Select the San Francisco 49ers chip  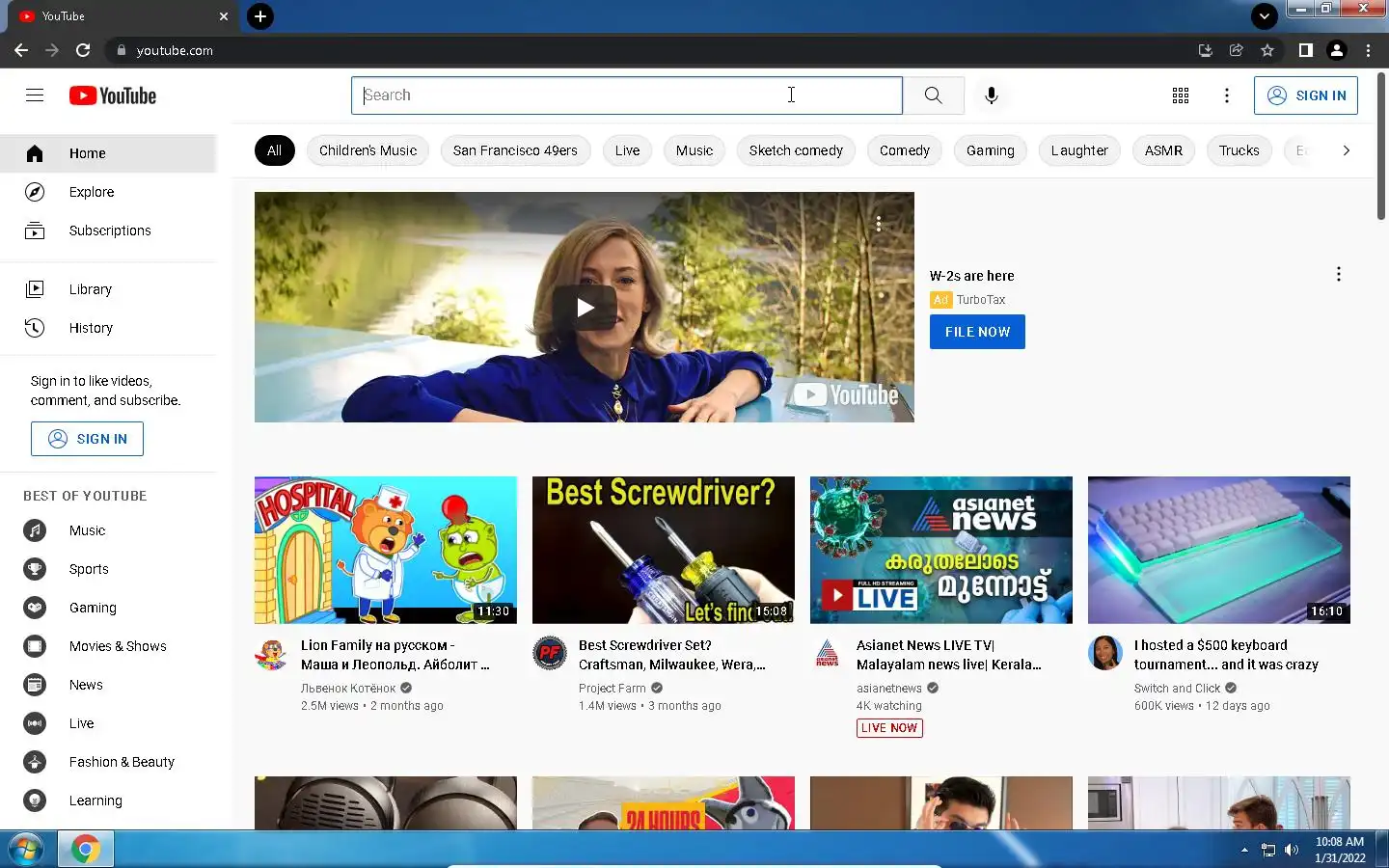point(515,150)
